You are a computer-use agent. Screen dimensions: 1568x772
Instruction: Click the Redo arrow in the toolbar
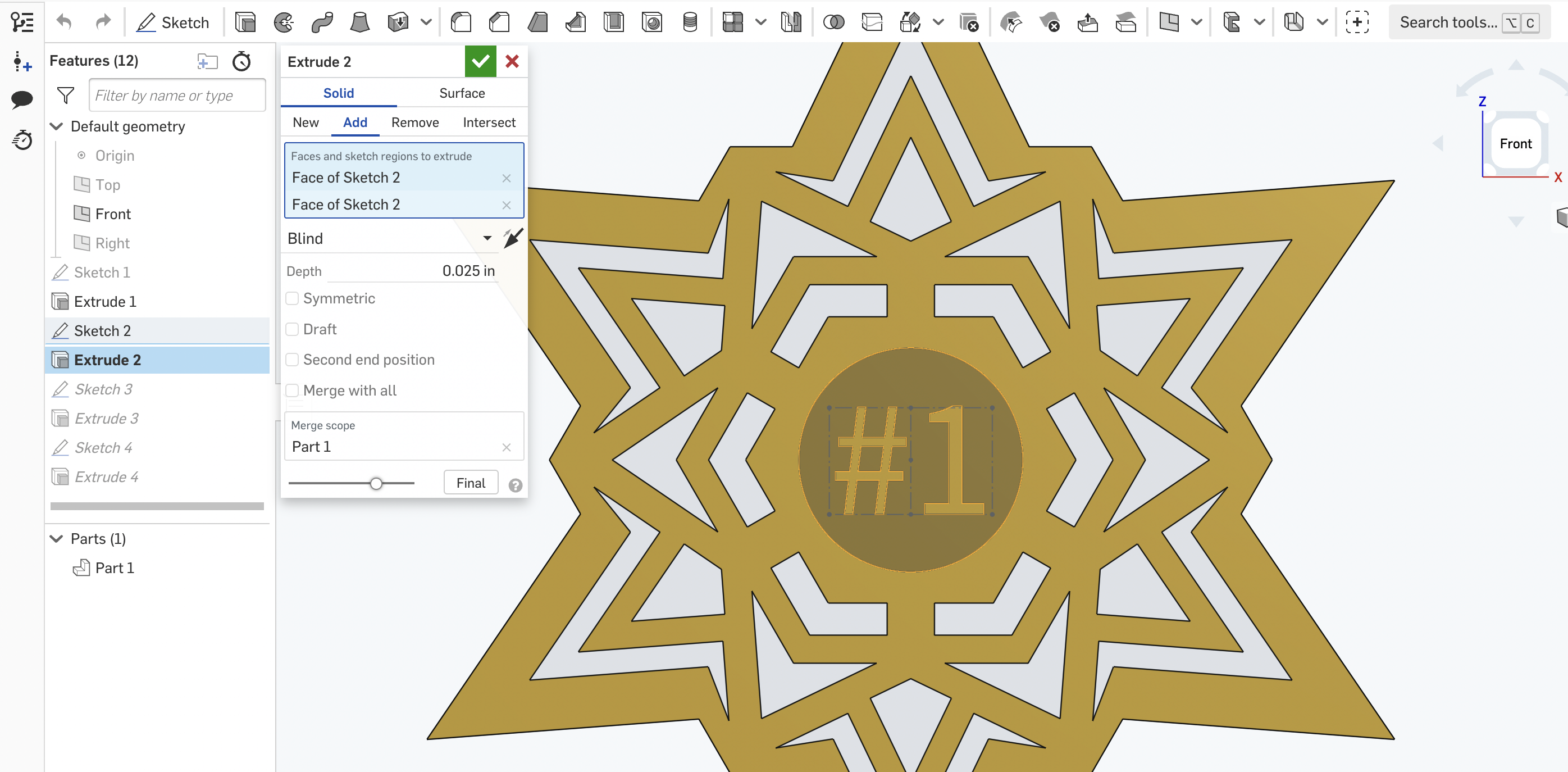click(103, 22)
